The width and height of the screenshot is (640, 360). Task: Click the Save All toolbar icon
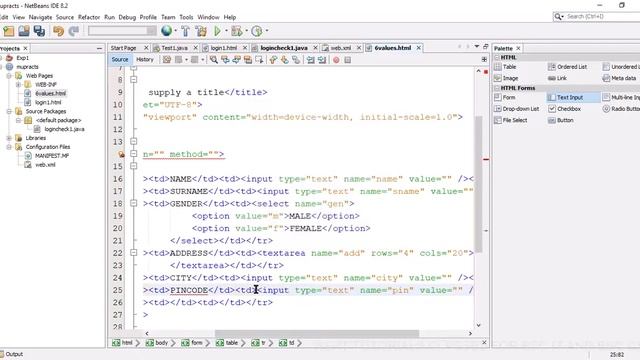(39, 31)
